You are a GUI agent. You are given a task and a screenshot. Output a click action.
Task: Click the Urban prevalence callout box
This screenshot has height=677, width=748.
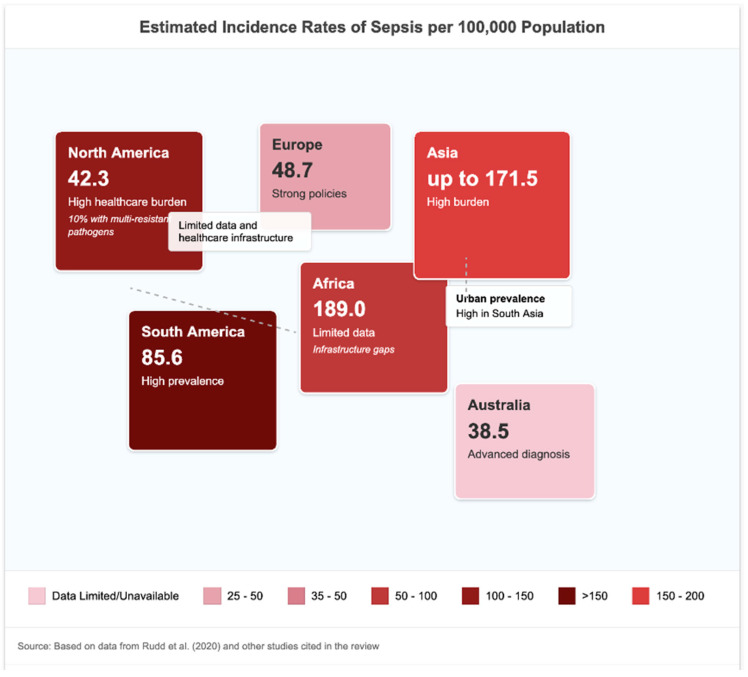click(509, 306)
